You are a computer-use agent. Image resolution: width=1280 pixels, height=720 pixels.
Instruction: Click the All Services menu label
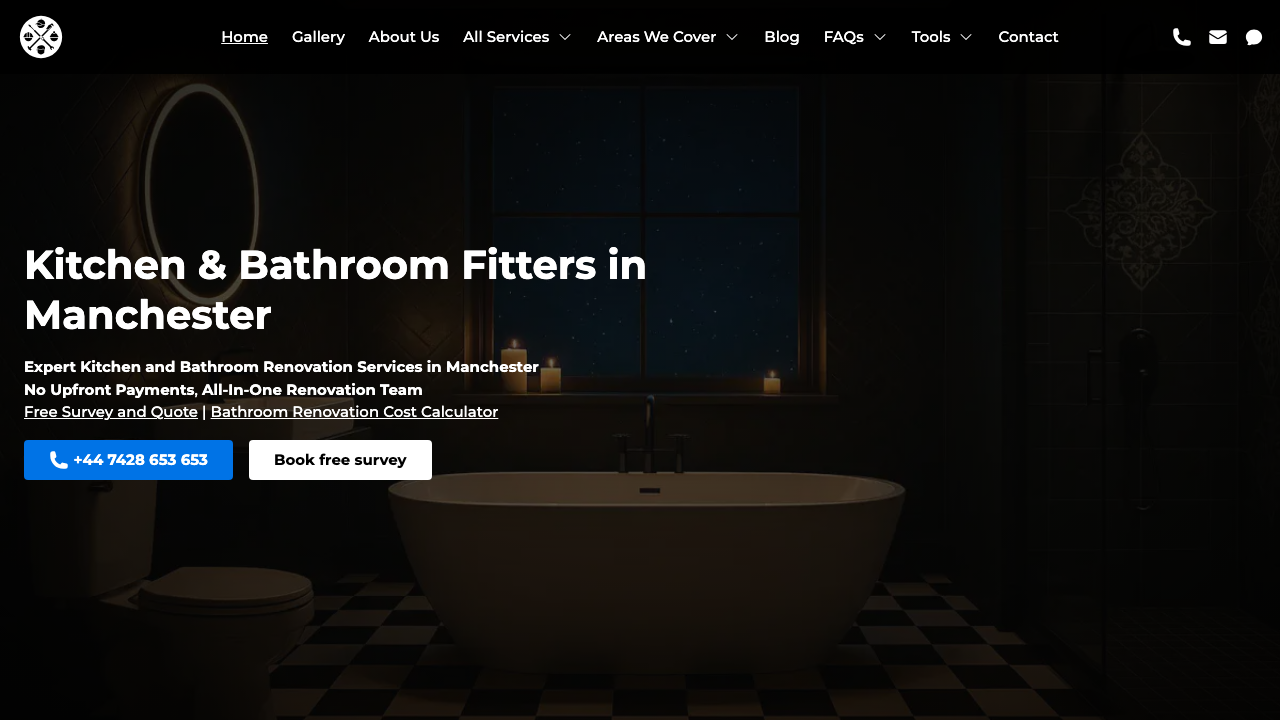(x=506, y=37)
